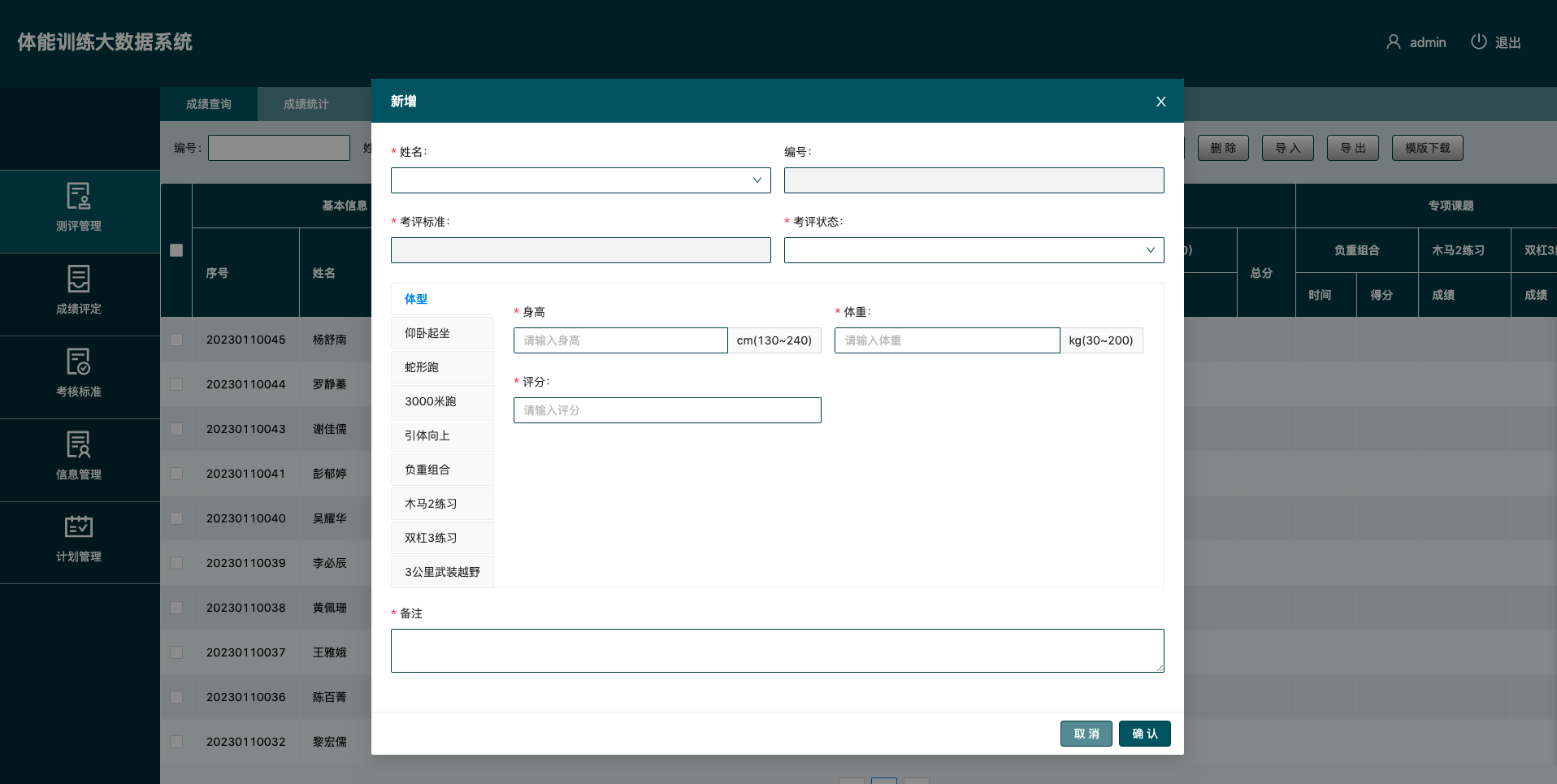Open 成绩评定 sidebar icon
This screenshot has width=1557, height=784.
click(x=79, y=279)
